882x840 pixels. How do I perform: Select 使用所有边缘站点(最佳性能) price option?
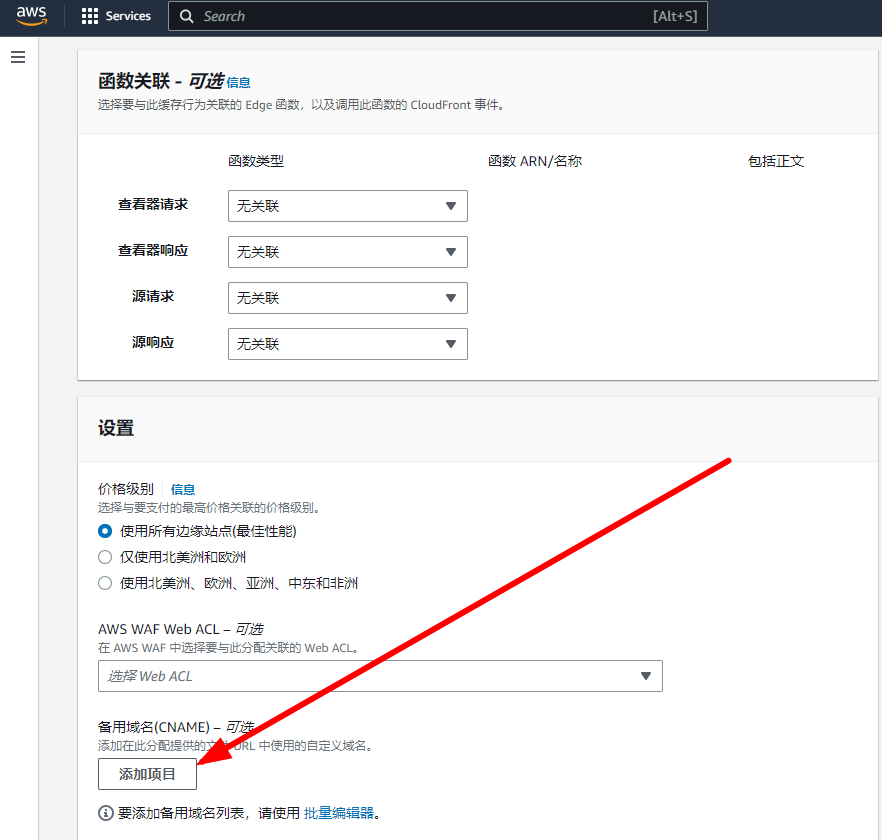[x=104, y=531]
